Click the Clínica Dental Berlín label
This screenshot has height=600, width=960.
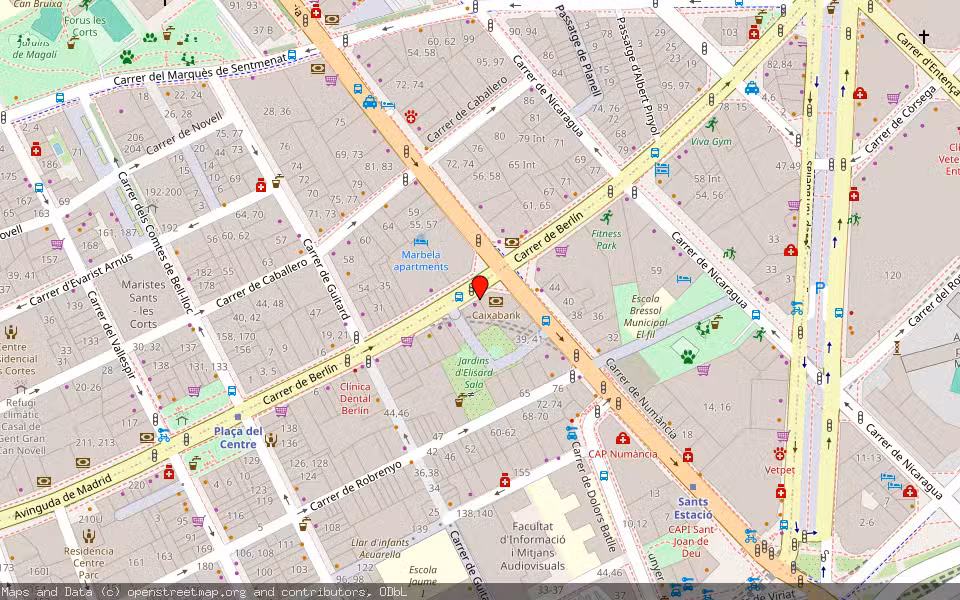click(355, 398)
